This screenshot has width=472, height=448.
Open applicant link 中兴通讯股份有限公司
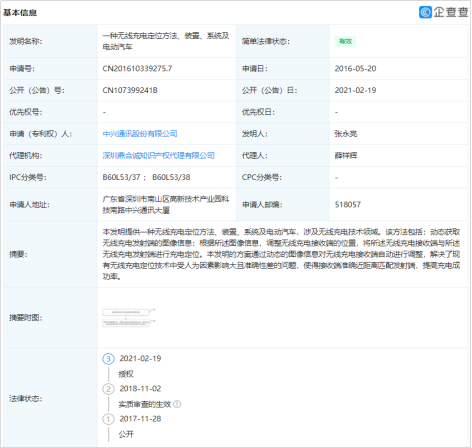pos(140,134)
